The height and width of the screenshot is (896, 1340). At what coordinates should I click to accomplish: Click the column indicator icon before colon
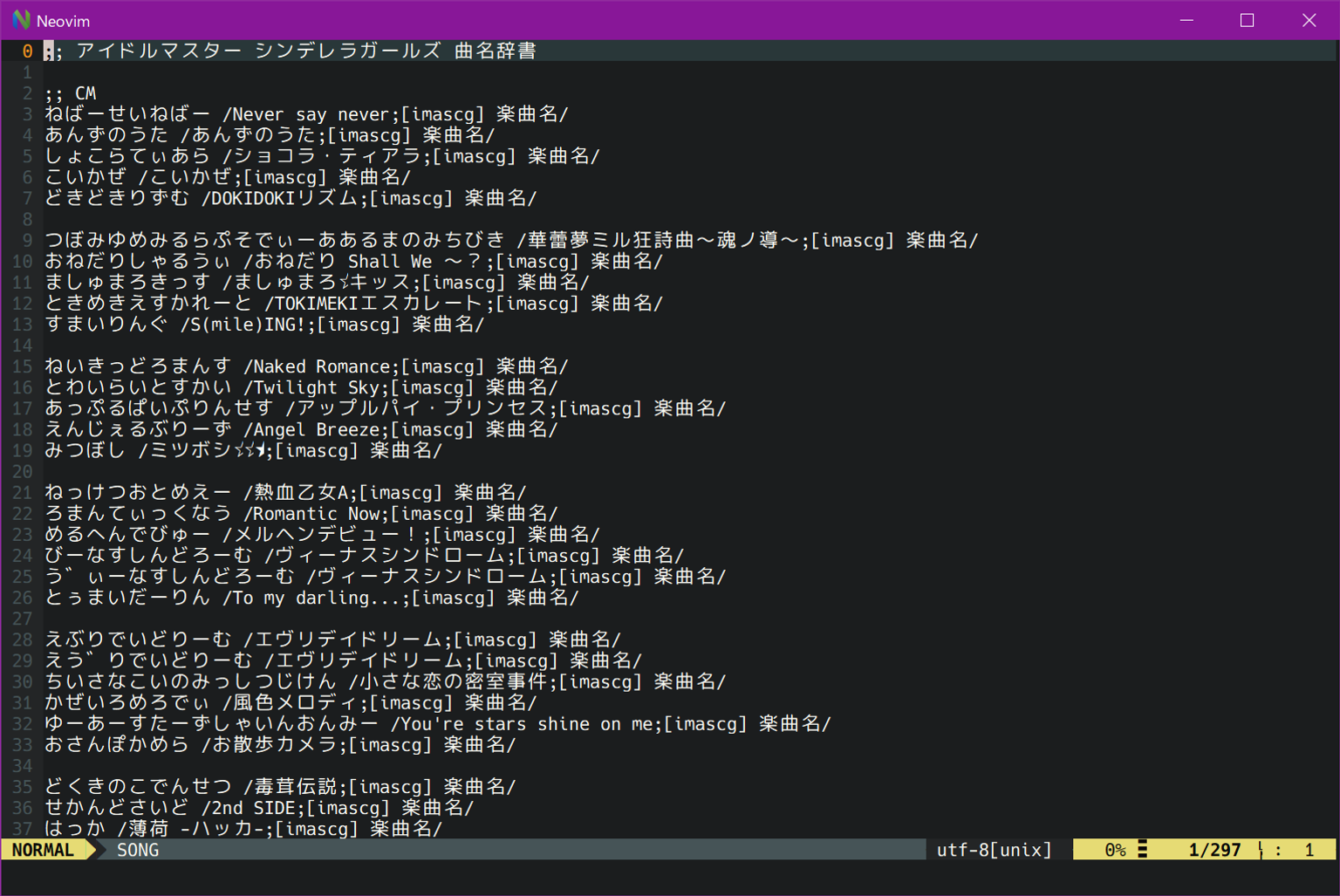point(1261,850)
